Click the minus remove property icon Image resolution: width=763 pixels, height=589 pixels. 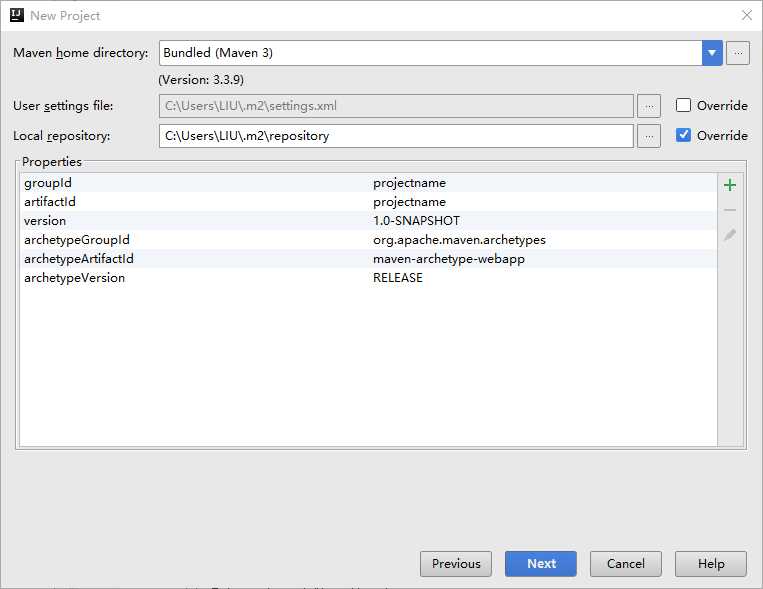729,210
